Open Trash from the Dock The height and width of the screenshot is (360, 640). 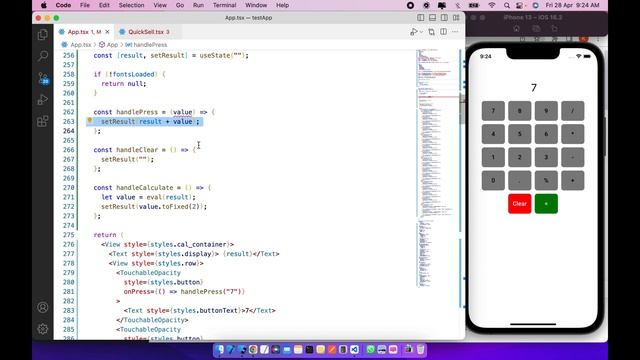[x=420, y=349]
